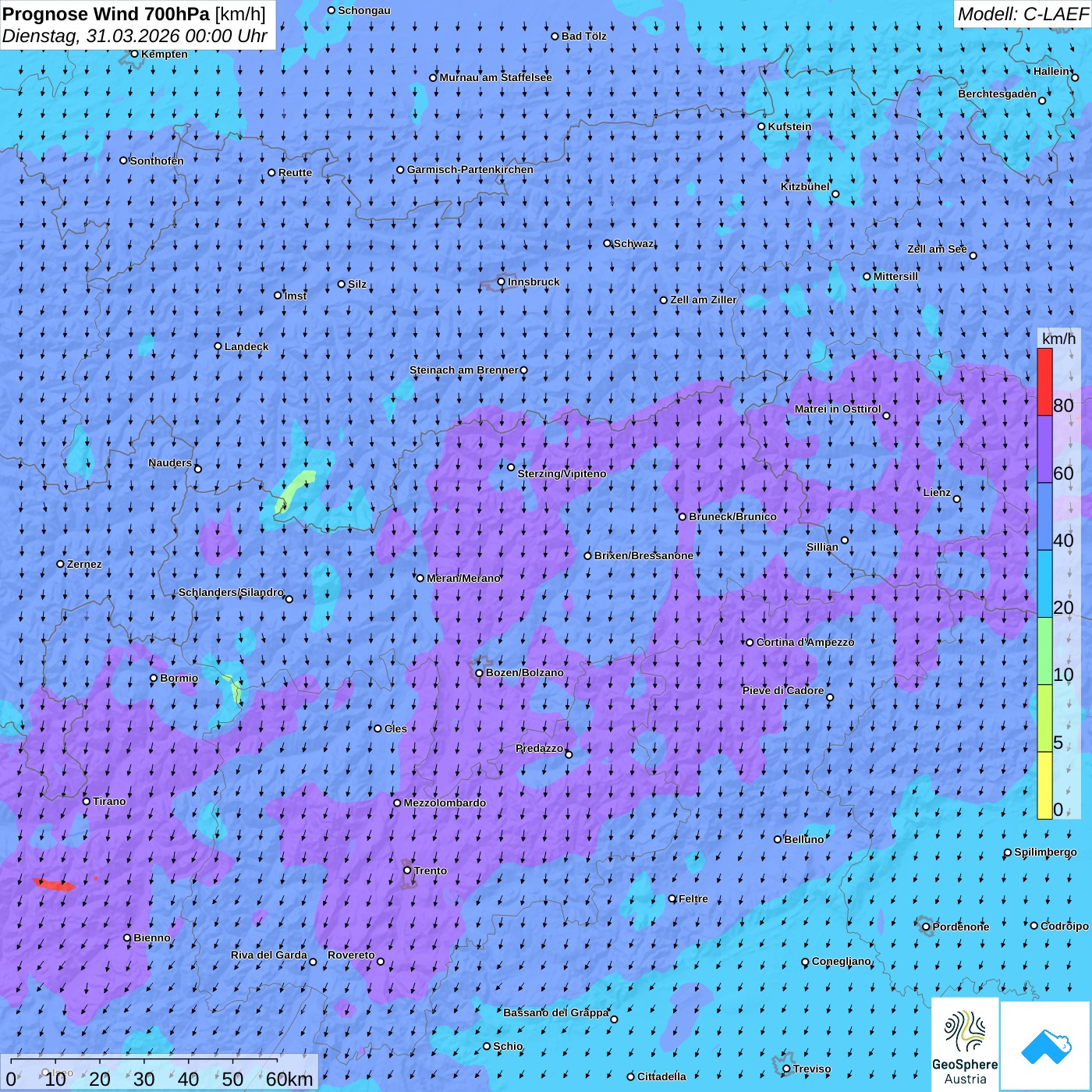Click the Belluno label
Image resolution: width=1092 pixels, height=1092 pixels.
click(803, 839)
